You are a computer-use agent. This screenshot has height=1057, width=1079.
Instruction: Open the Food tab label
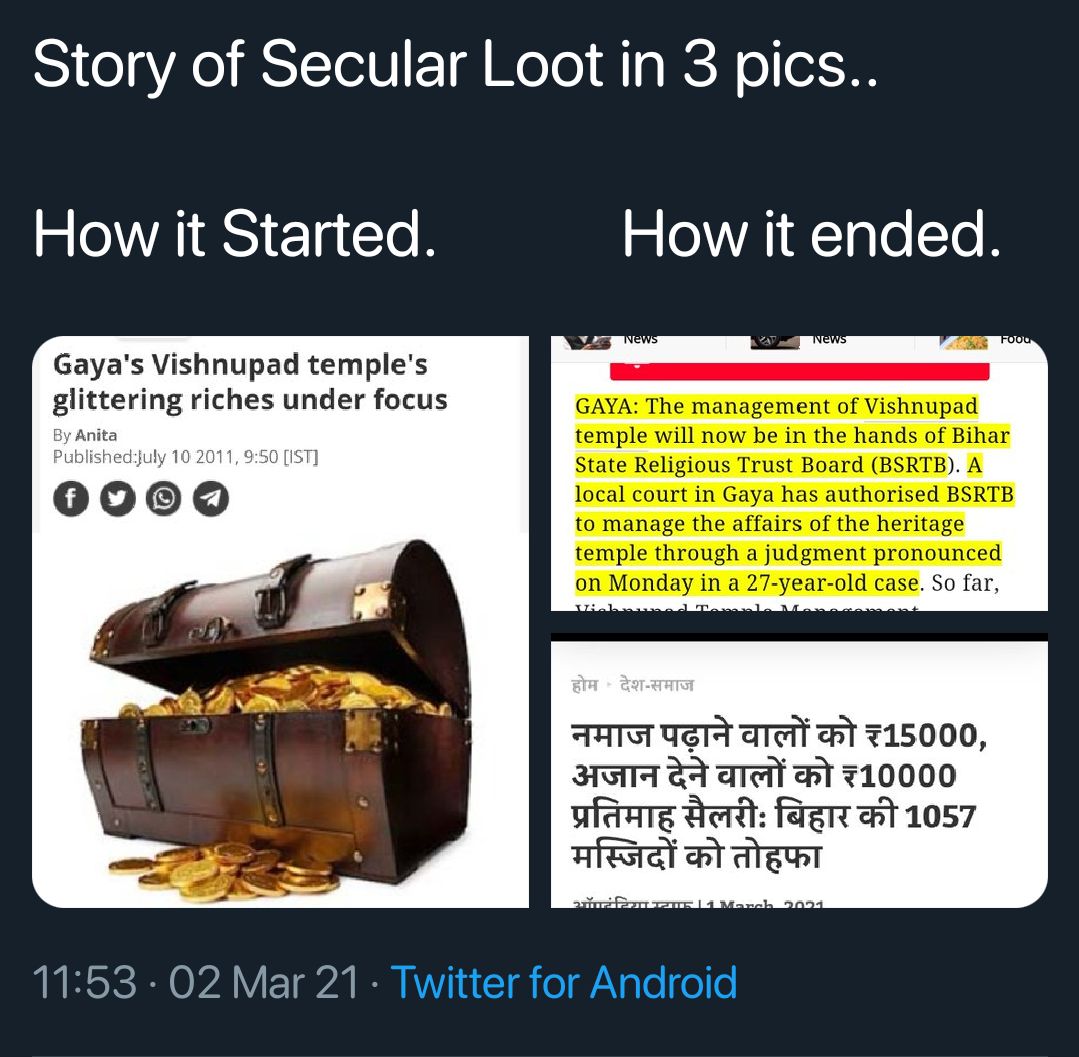pos(1015,339)
